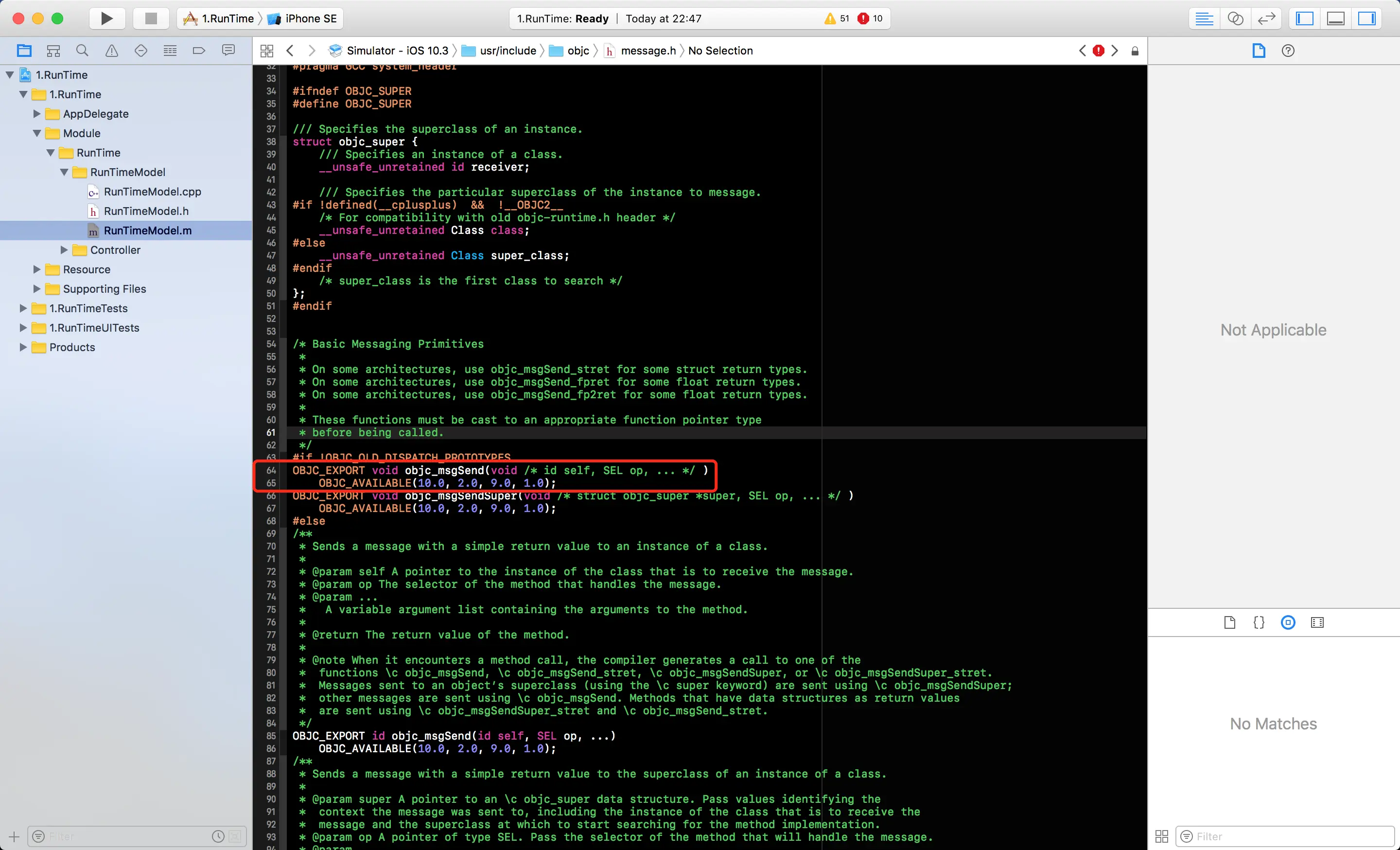Collapse the Module folder
This screenshot has height=850, width=1400.
click(37, 133)
